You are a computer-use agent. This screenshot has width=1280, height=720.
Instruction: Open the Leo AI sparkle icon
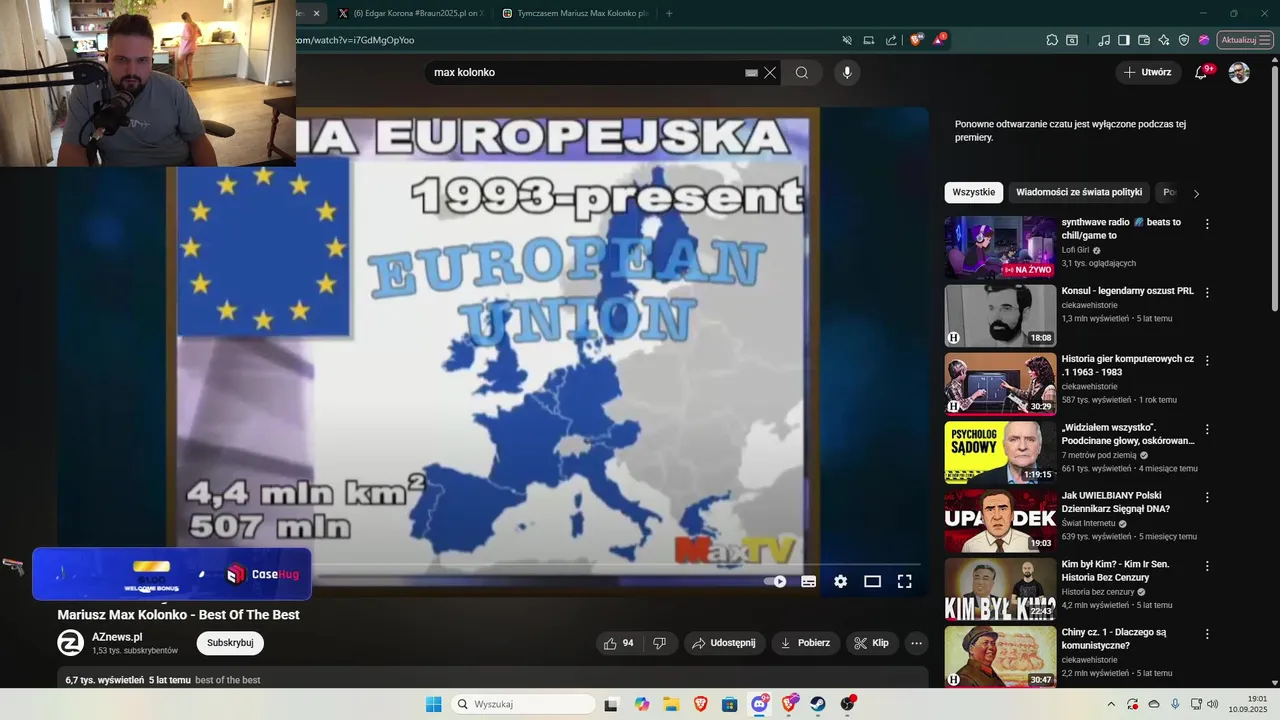[1164, 40]
